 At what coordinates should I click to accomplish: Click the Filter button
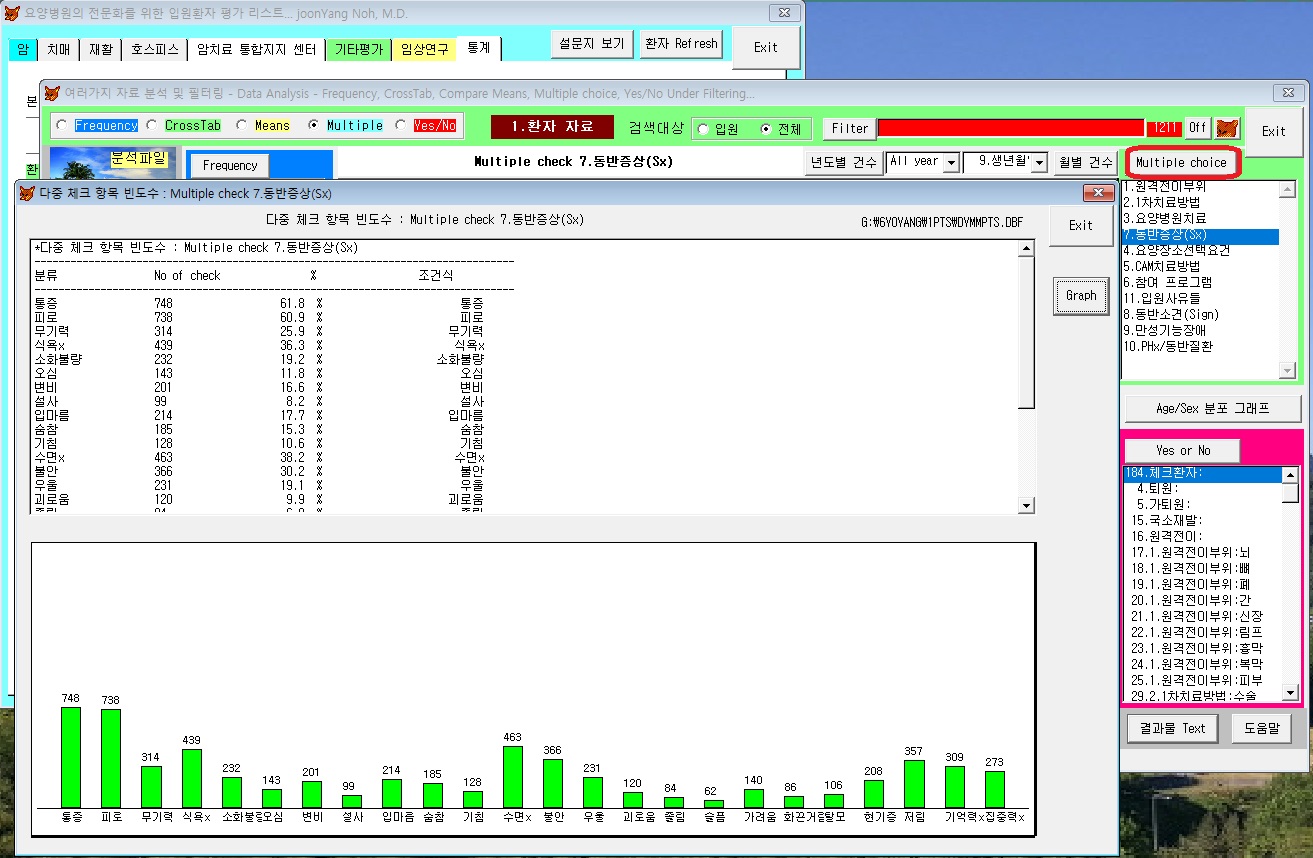click(850, 128)
